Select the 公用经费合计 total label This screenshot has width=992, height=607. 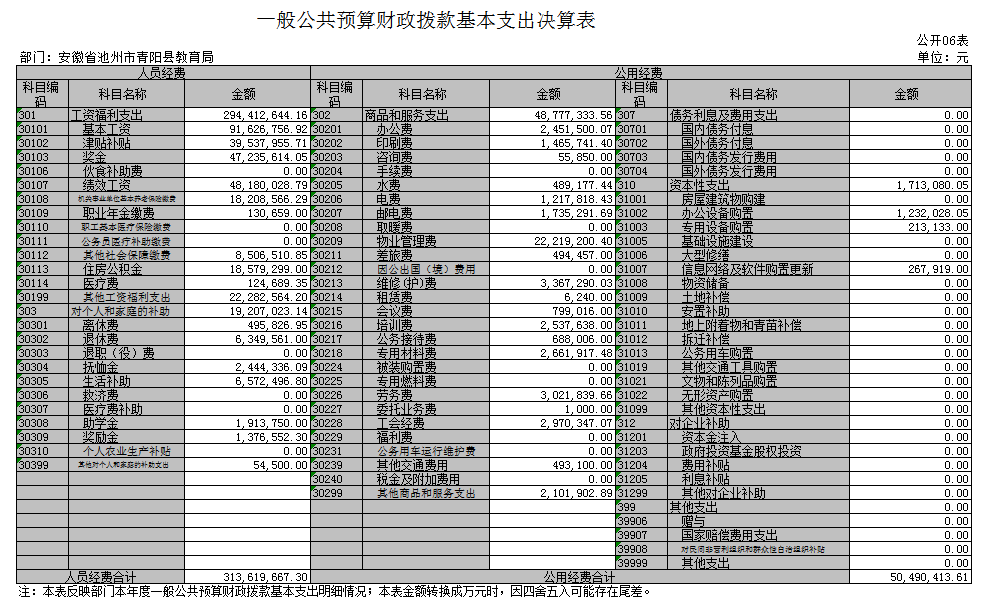click(579, 577)
